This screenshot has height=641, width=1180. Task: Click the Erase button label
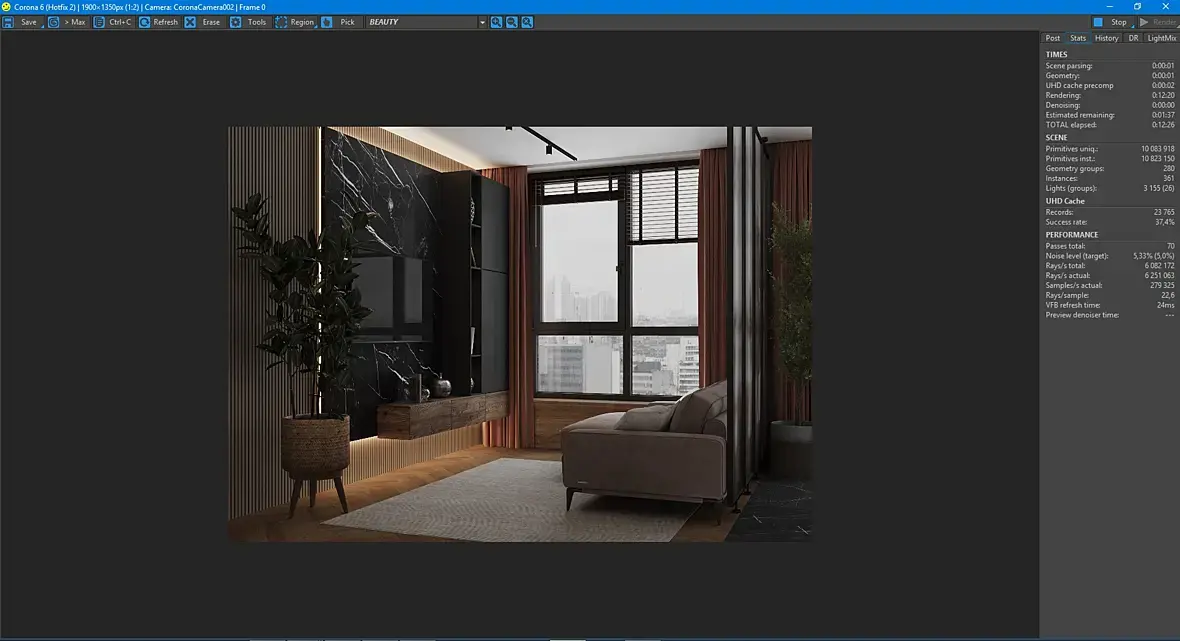(x=211, y=23)
